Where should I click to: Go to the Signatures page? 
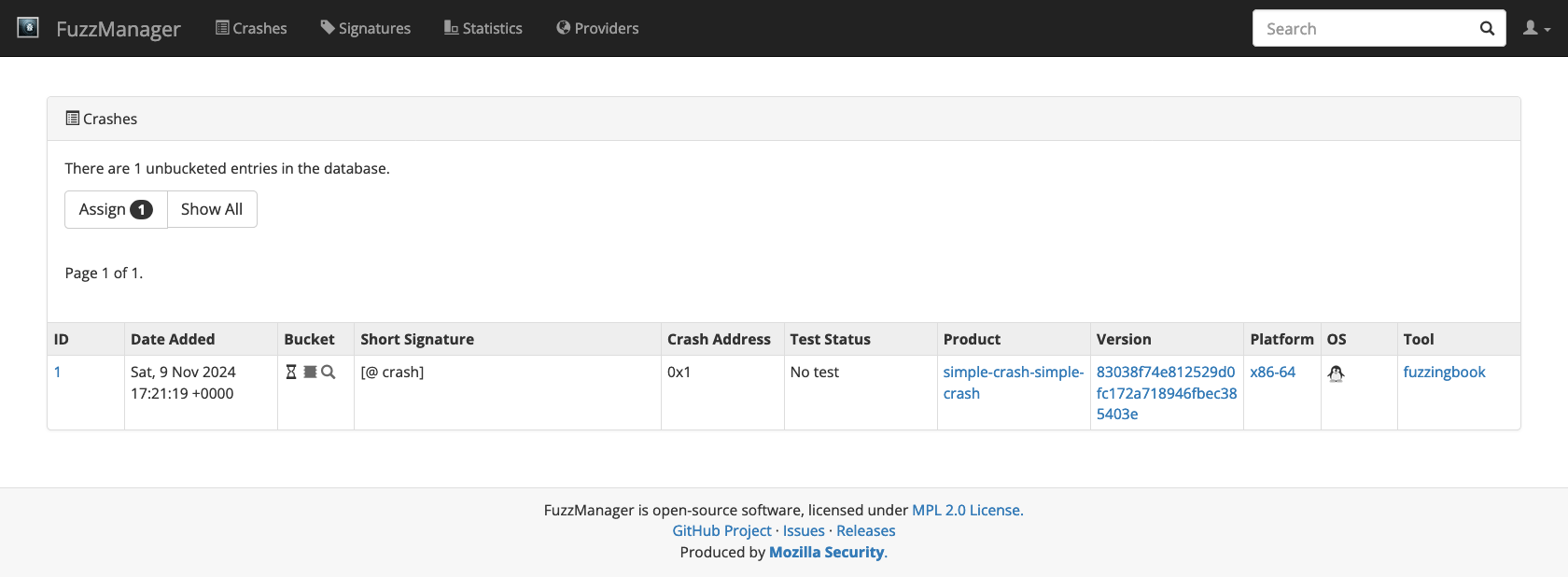coord(365,28)
